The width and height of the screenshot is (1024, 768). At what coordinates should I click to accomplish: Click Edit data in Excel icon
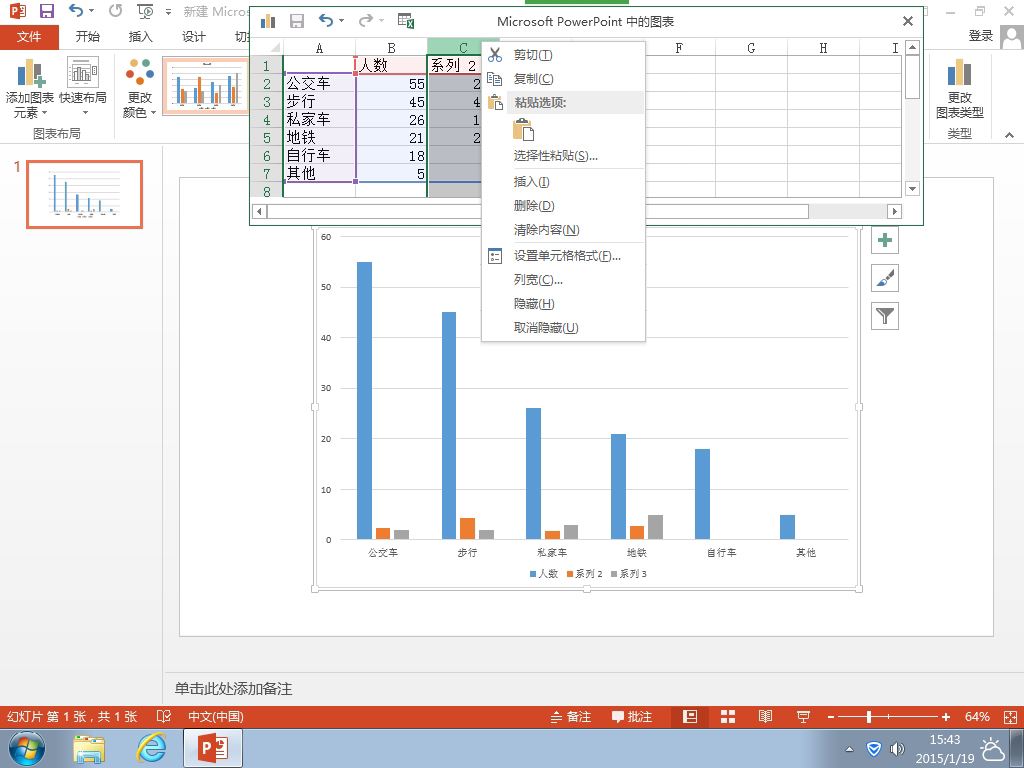406,21
